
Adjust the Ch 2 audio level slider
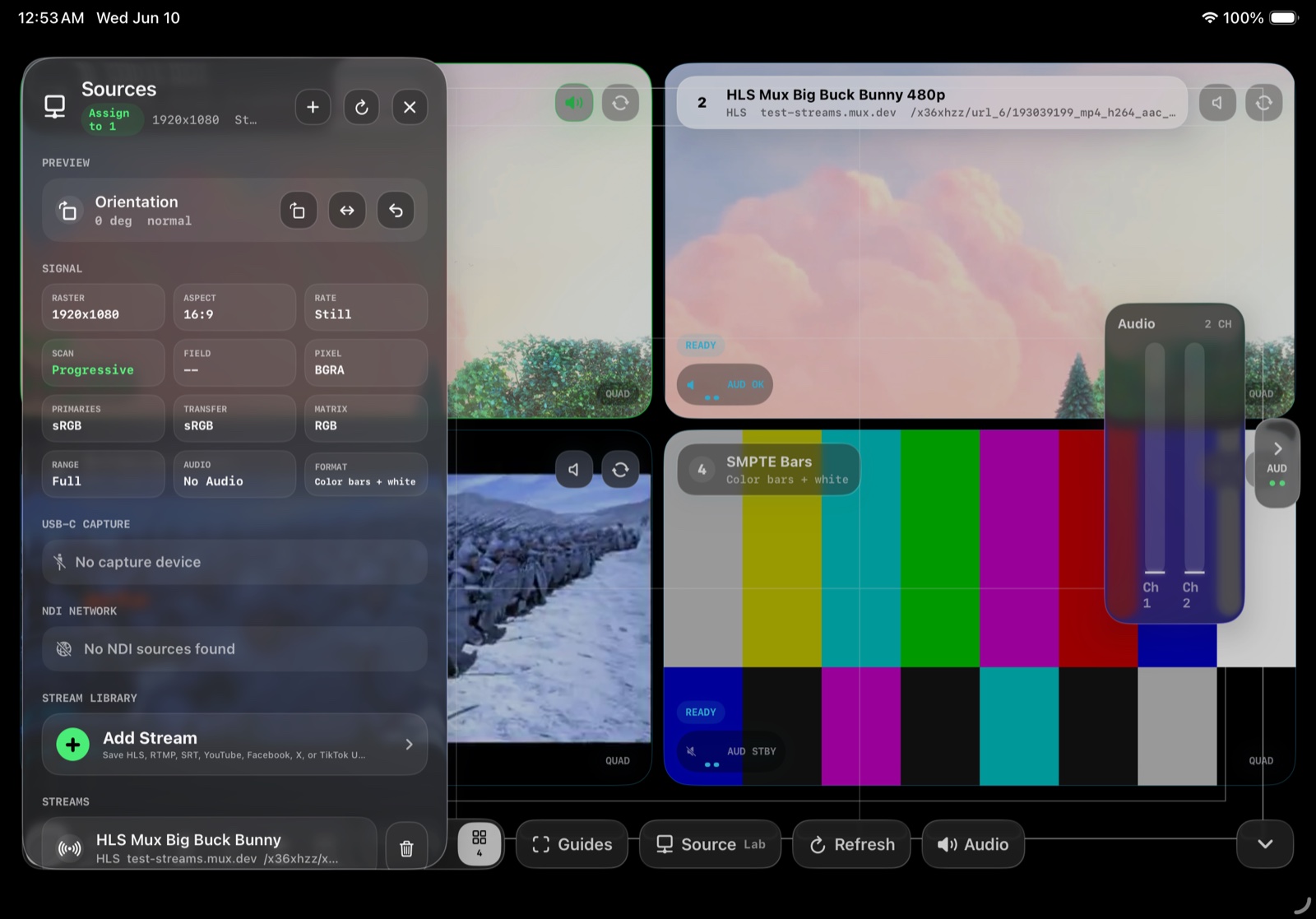point(1194,458)
